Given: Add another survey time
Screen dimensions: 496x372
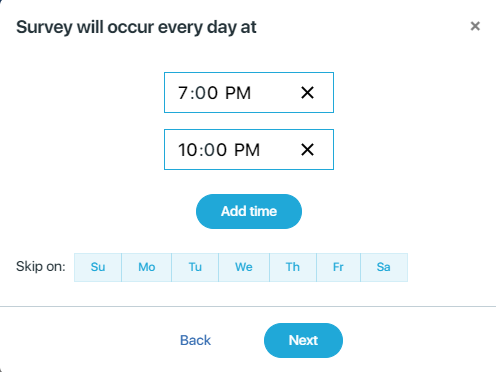Looking at the screenshot, I should pyautogui.click(x=249, y=211).
